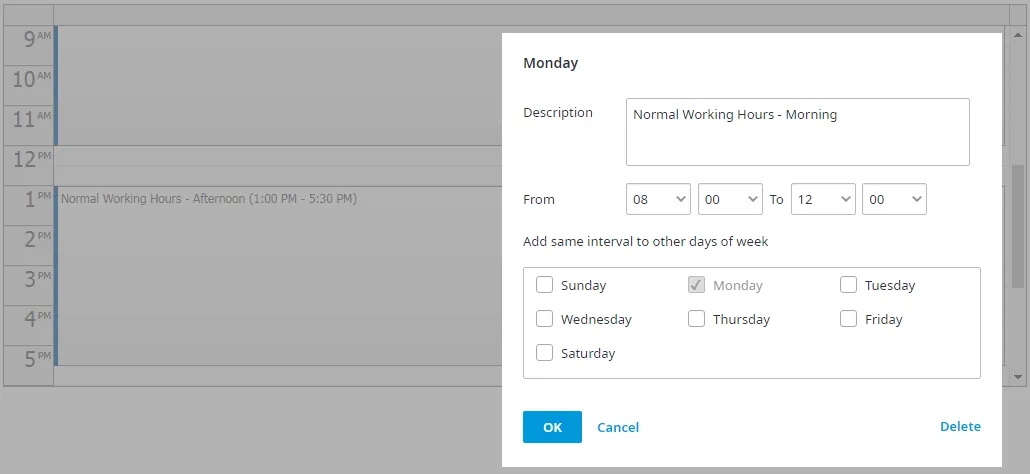Open the From minutes dropdown

tap(730, 199)
